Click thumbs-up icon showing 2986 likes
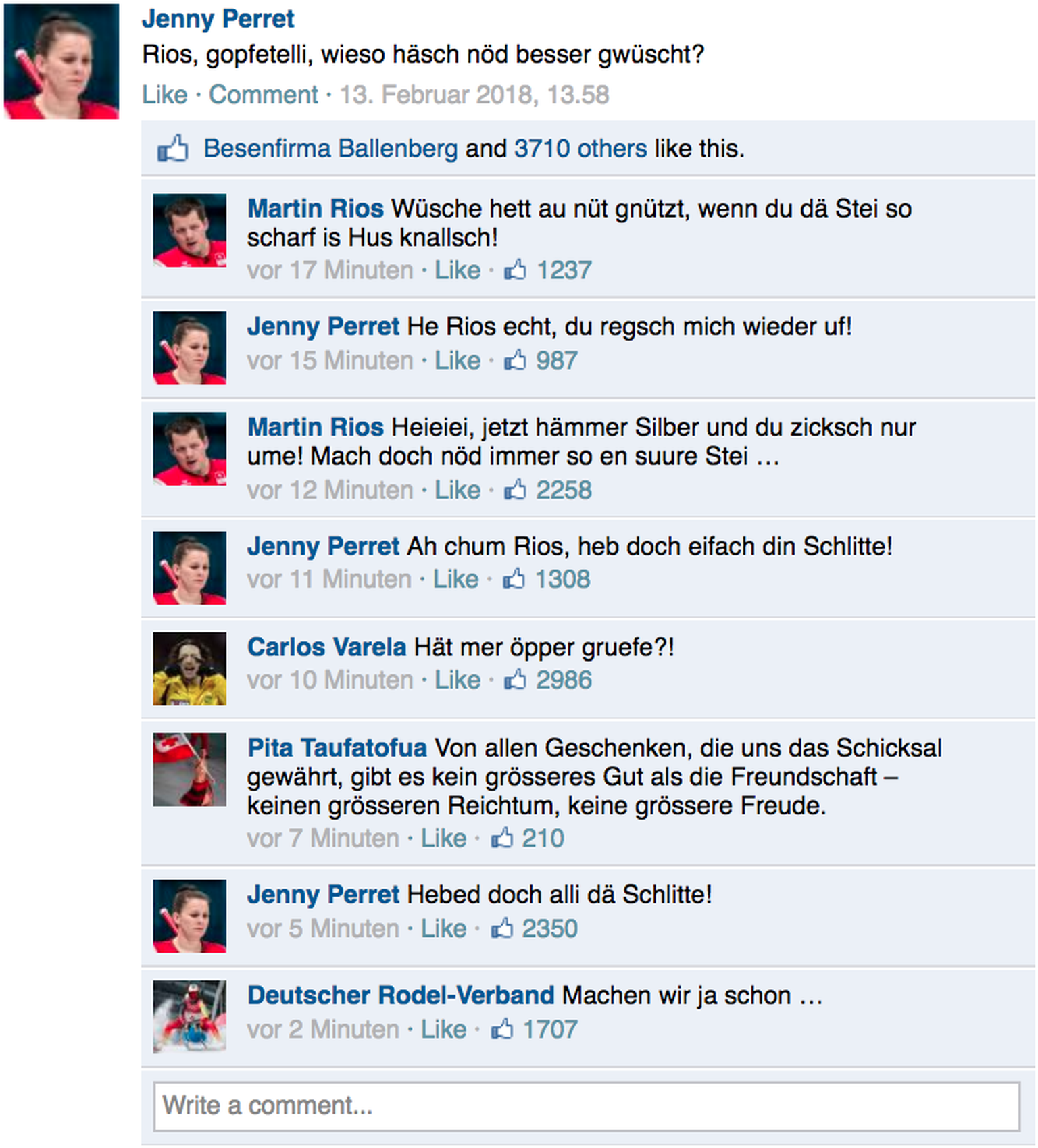The height and width of the screenshot is (1148, 1038). click(515, 680)
